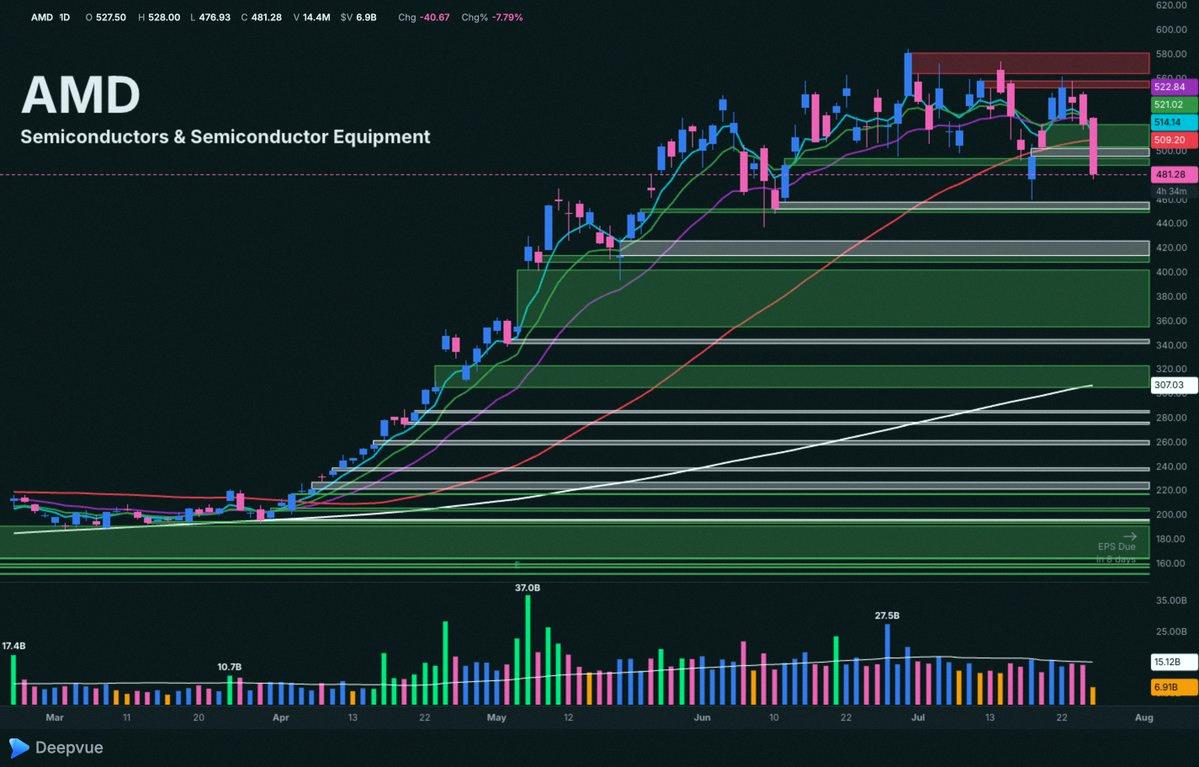
Task: Click the AMD ticker symbol in header
Action: 41,17
